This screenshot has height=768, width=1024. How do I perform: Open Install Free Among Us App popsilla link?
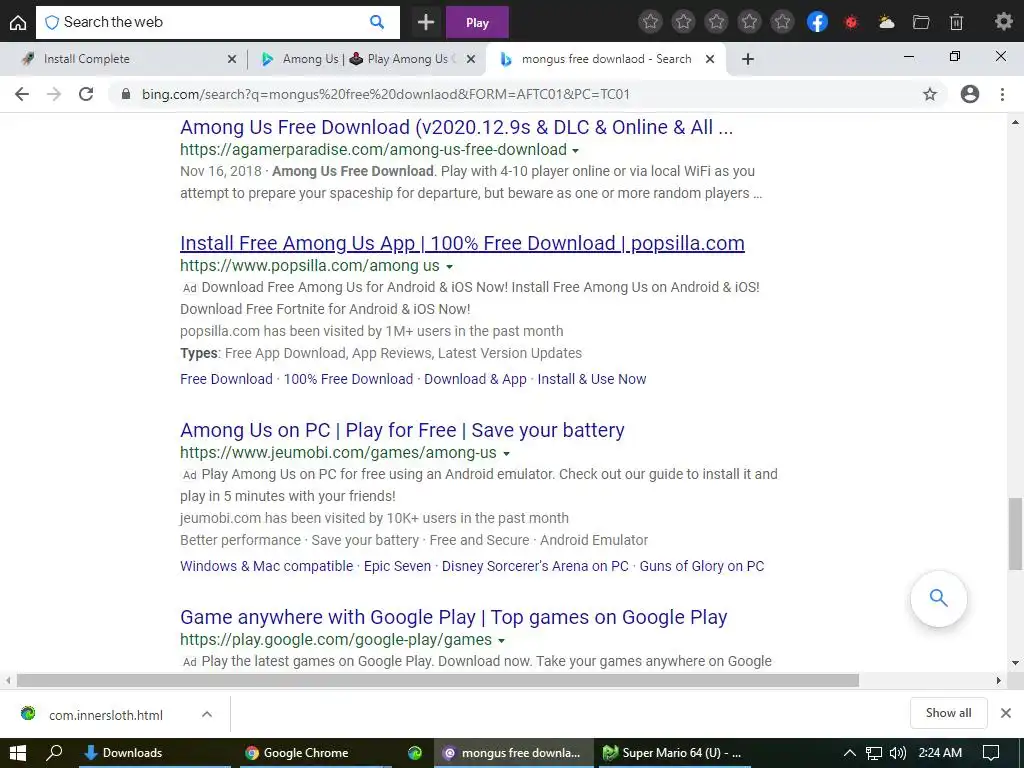click(x=462, y=243)
